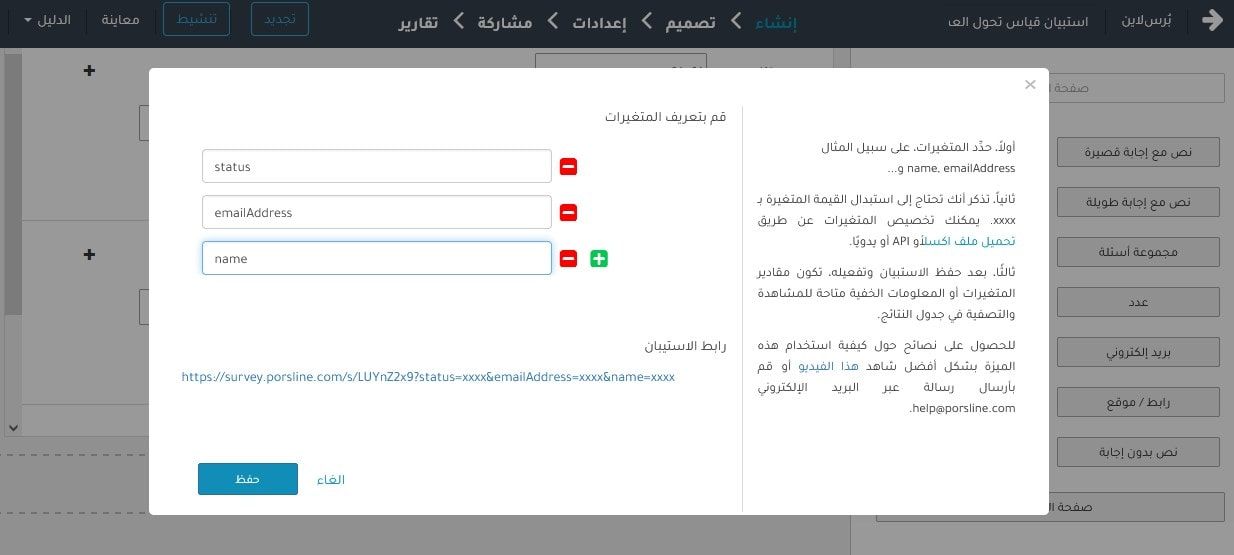Click the رابط الاستبيان label
This screenshot has width=1234, height=555.
pos(685,346)
